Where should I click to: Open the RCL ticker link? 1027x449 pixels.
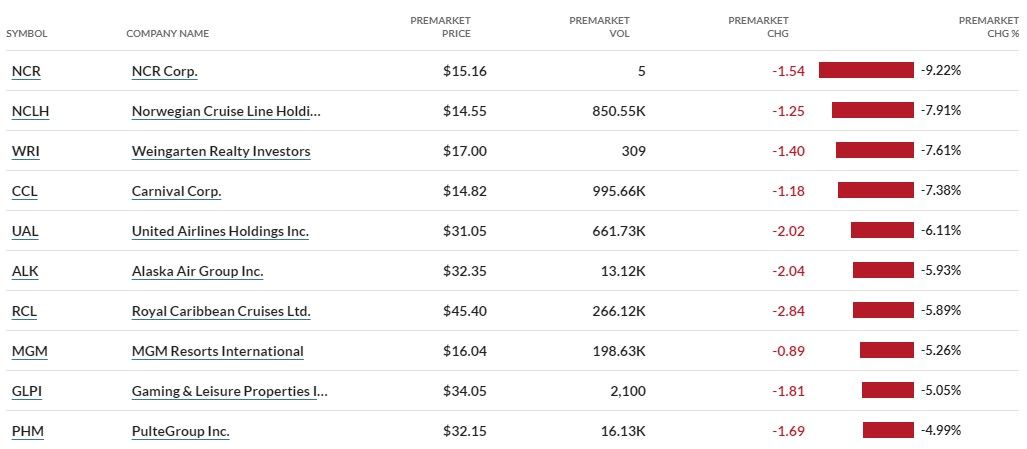(x=25, y=311)
